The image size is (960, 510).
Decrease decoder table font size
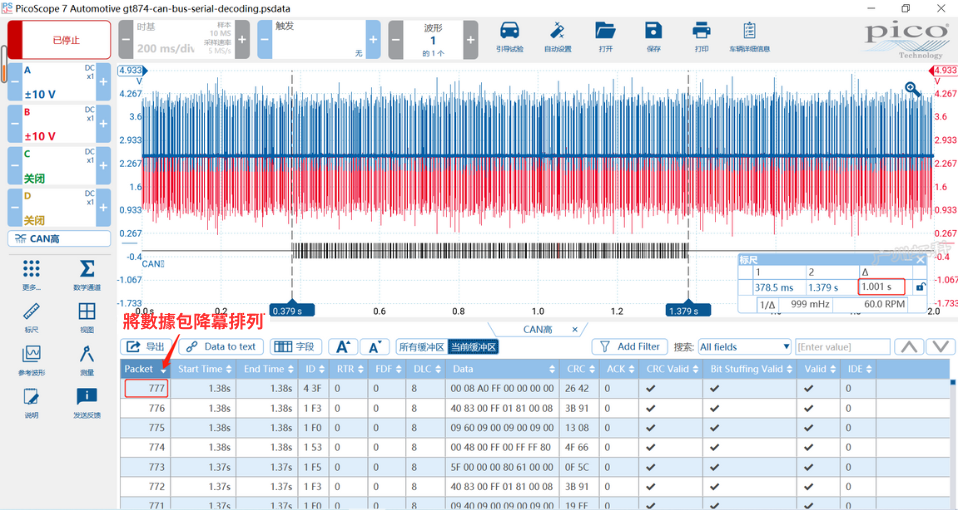pyautogui.click(x=375, y=347)
